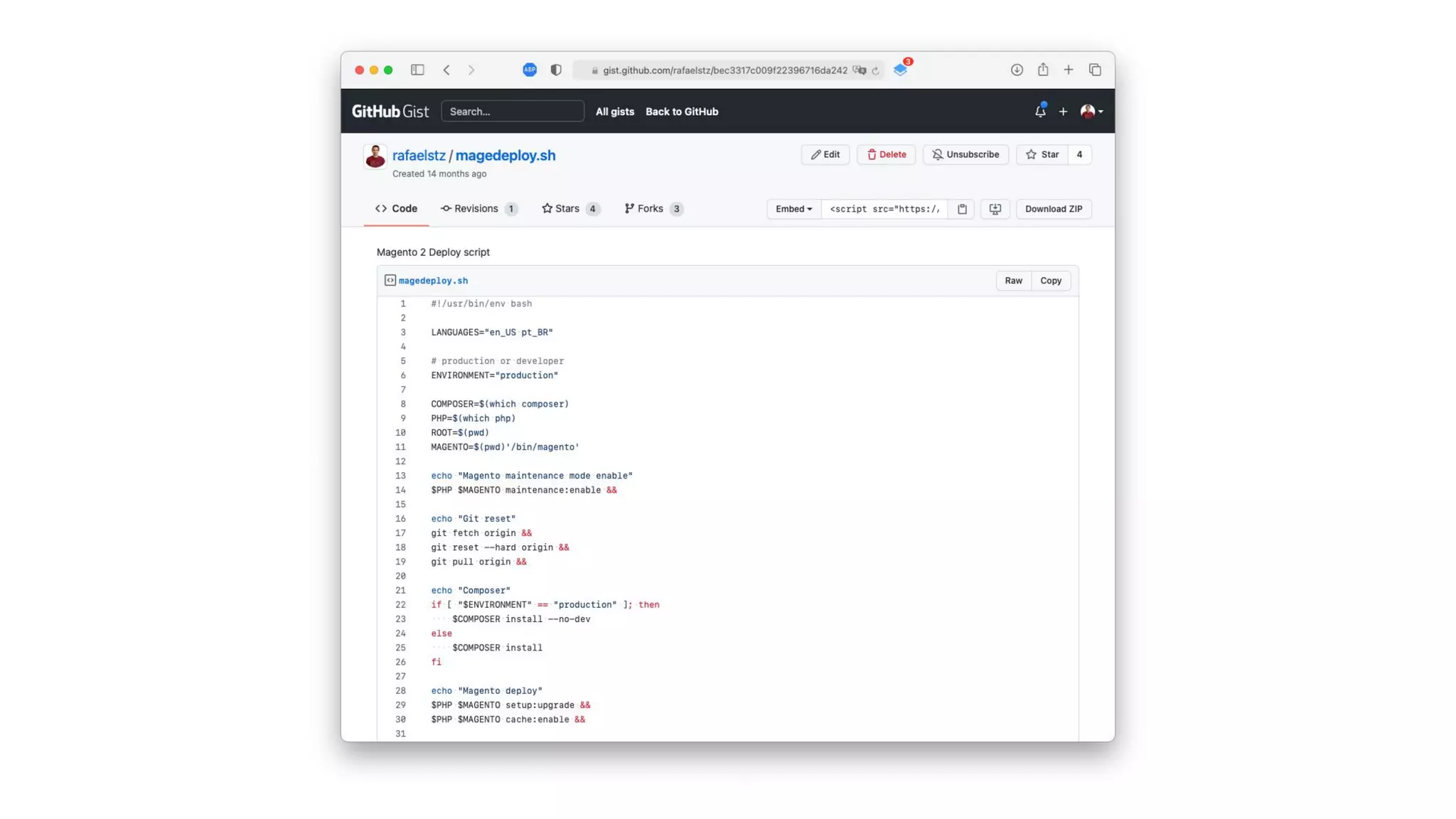This screenshot has height=819, width=1456.
Task: Show Safari downloads icon
Action: [x=1017, y=70]
